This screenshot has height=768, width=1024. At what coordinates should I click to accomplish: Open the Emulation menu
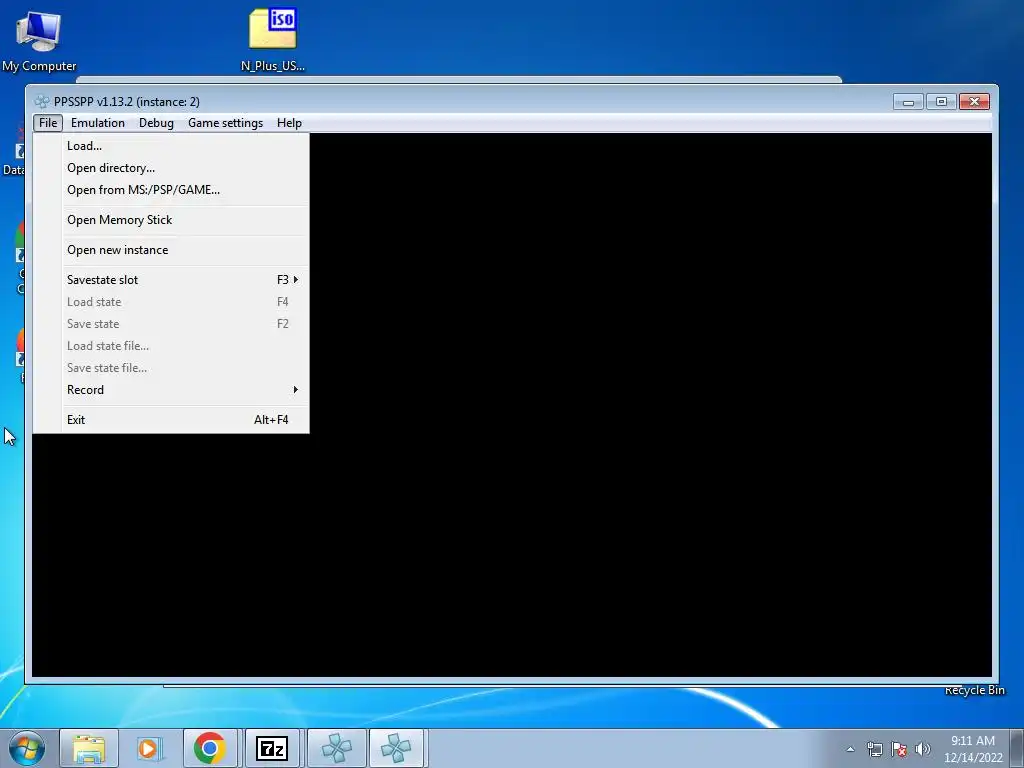98,123
